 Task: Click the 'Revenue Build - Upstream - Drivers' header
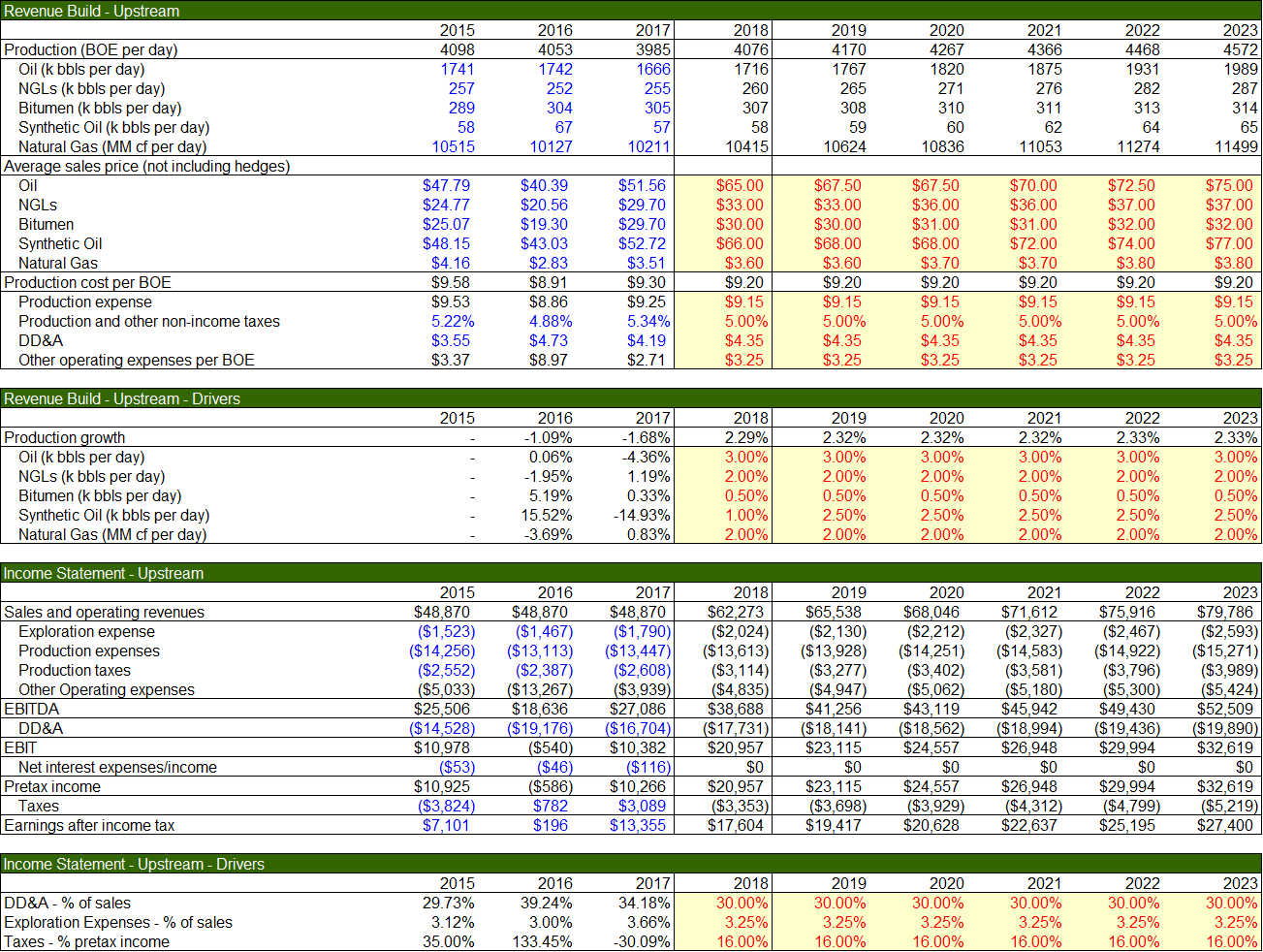[x=121, y=398]
